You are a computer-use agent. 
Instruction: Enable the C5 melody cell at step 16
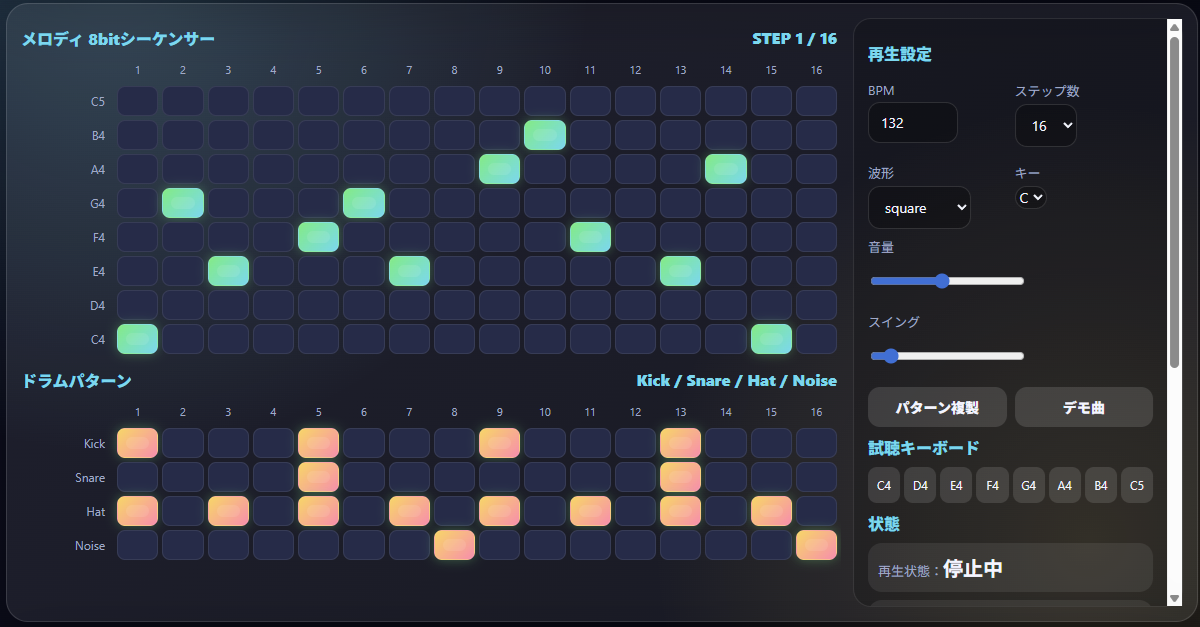[x=816, y=101]
